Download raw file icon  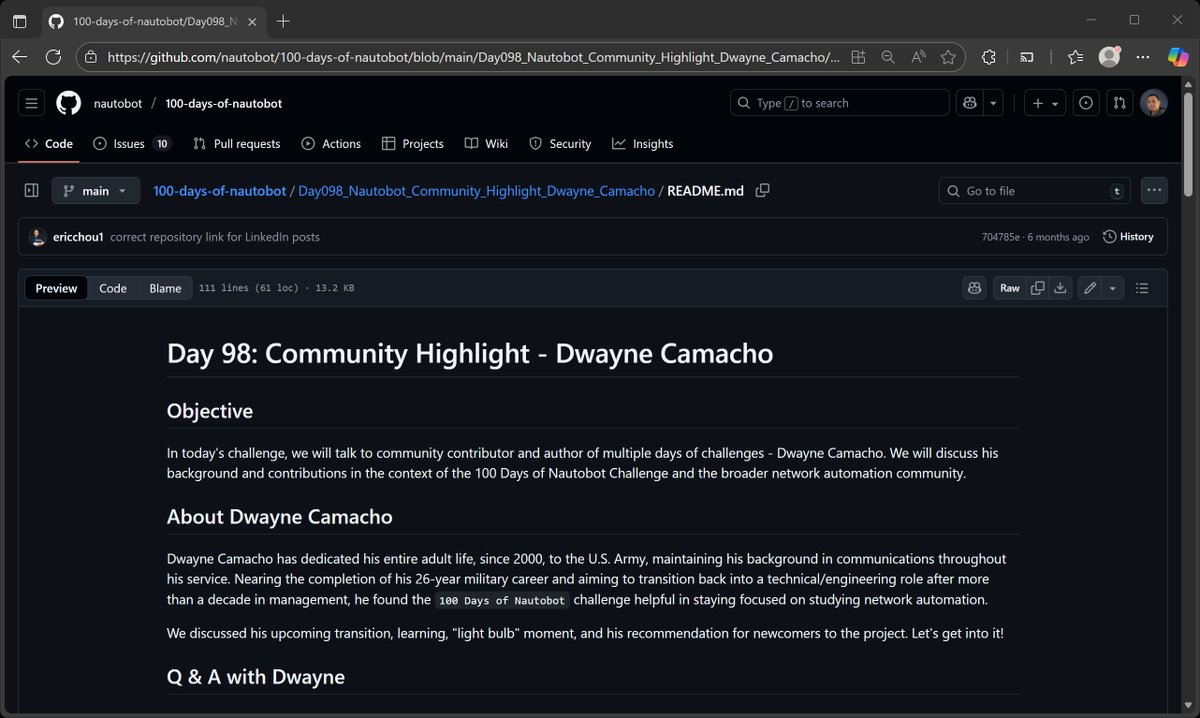1060,288
